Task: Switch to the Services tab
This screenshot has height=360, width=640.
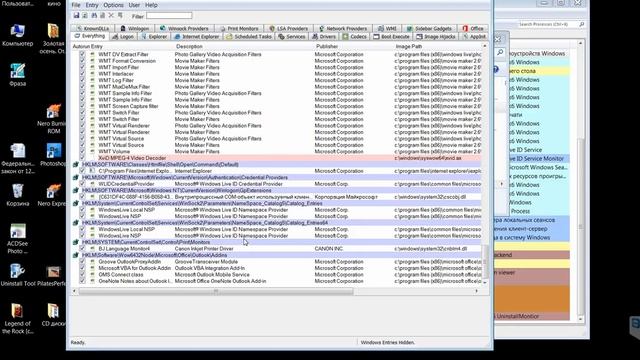Action: [292, 37]
